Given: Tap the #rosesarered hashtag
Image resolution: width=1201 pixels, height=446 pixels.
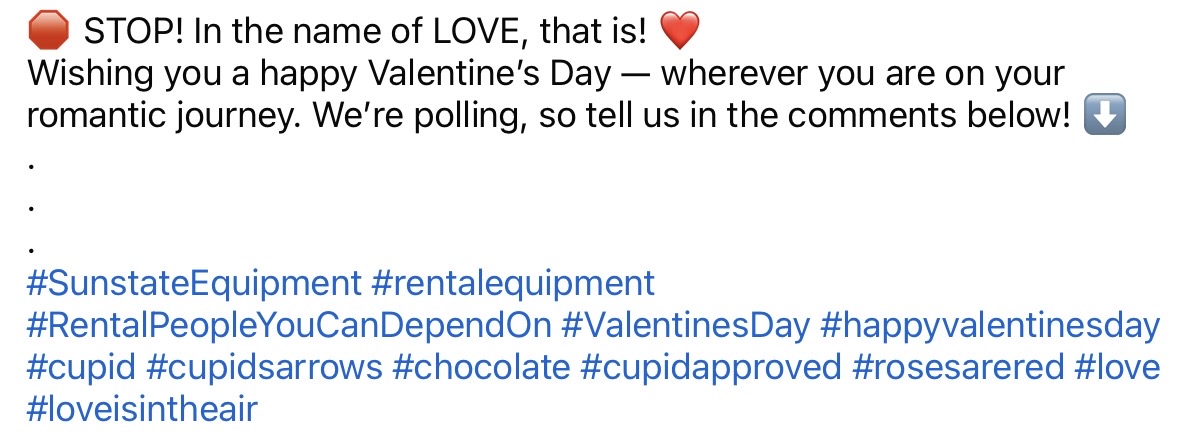Looking at the screenshot, I should pos(957,368).
